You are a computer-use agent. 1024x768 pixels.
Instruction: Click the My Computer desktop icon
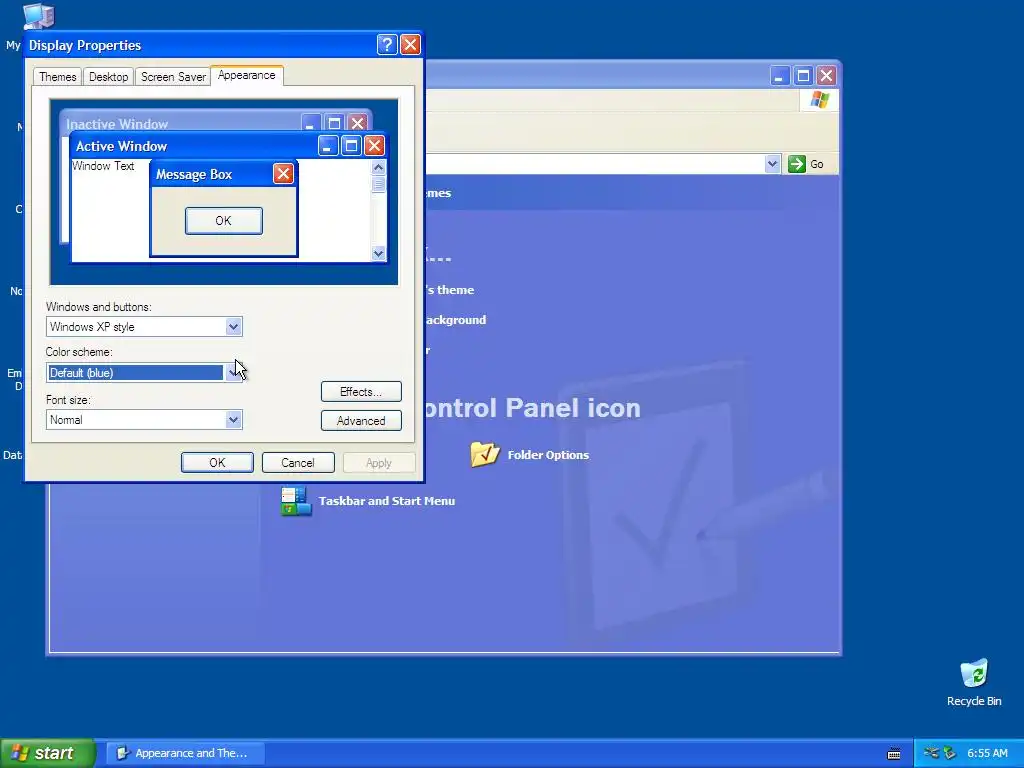click(x=38, y=16)
